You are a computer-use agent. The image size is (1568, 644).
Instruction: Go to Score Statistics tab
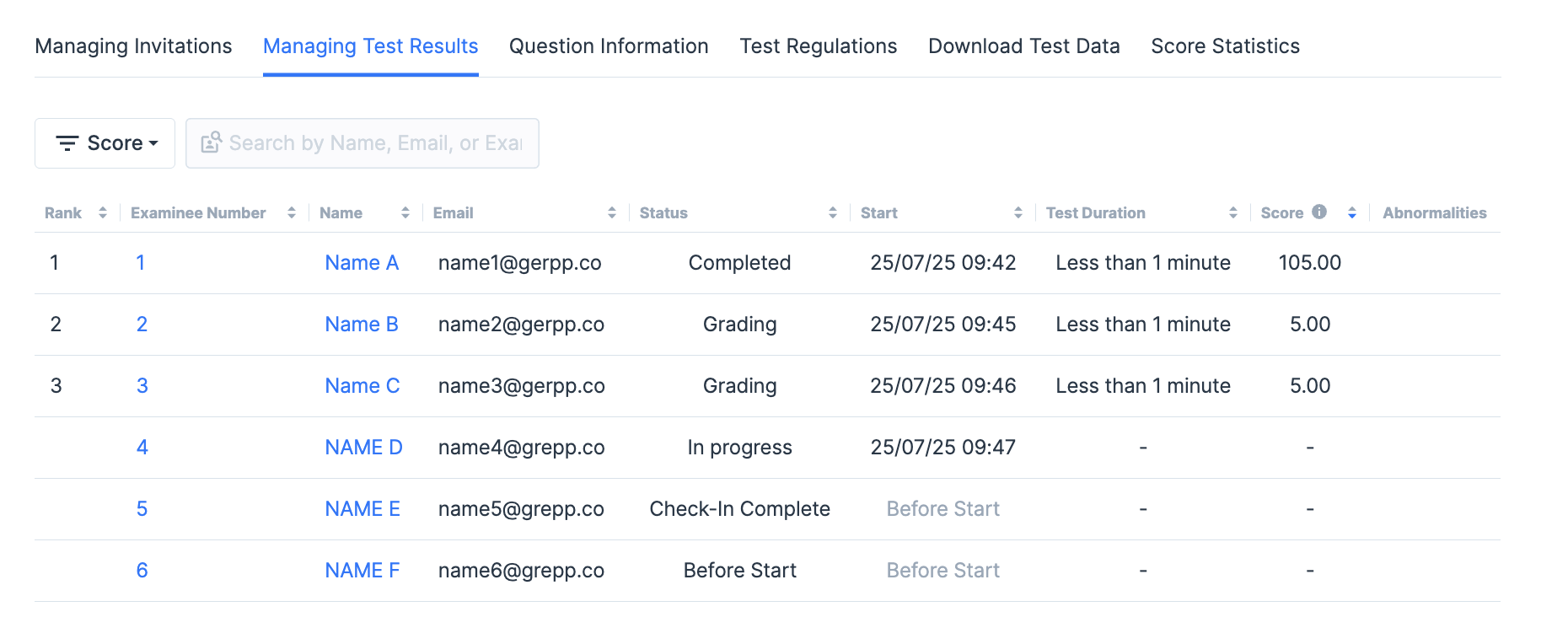pos(1225,46)
